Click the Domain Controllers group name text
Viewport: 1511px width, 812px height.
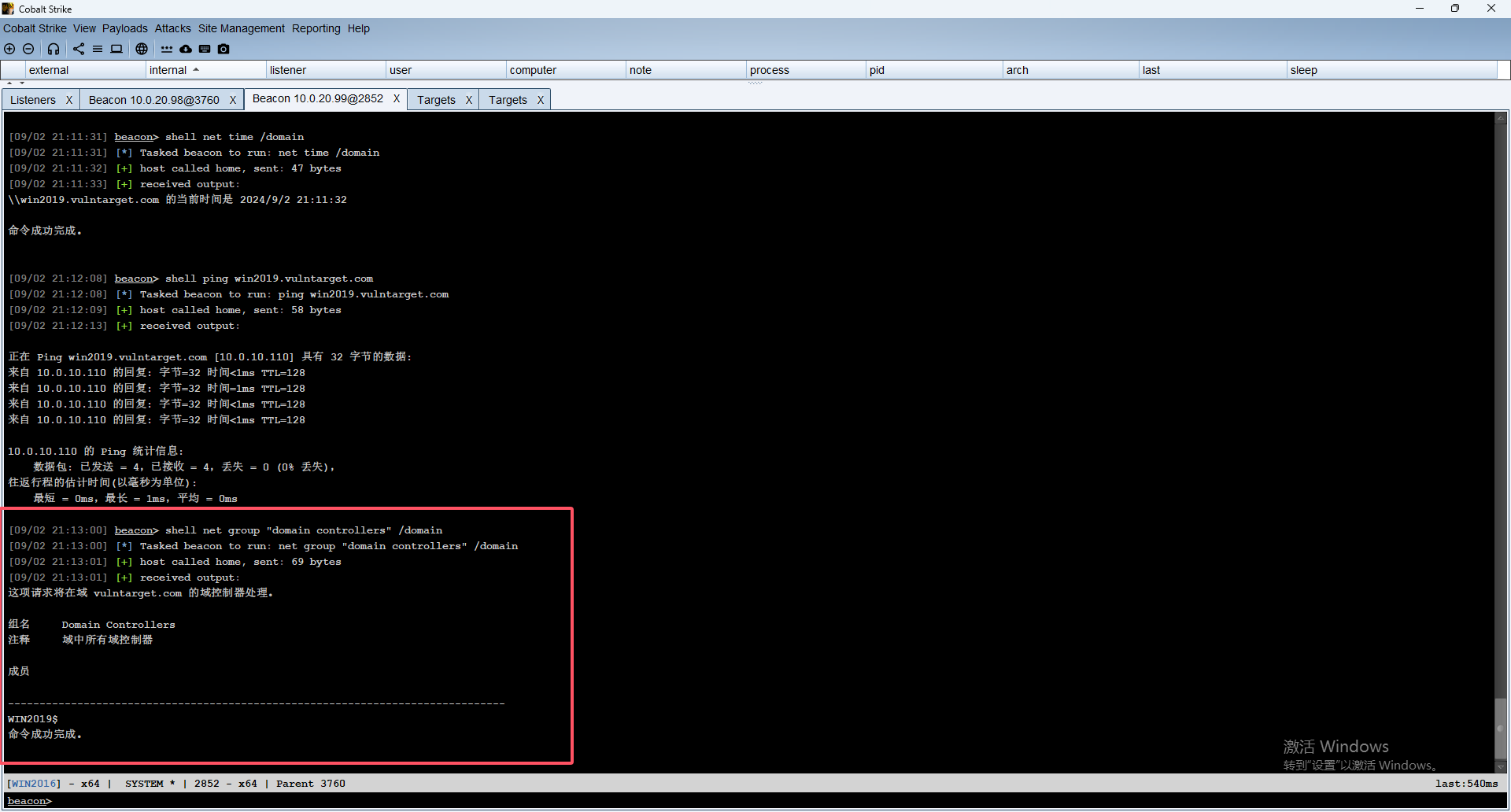pyautogui.click(x=118, y=625)
